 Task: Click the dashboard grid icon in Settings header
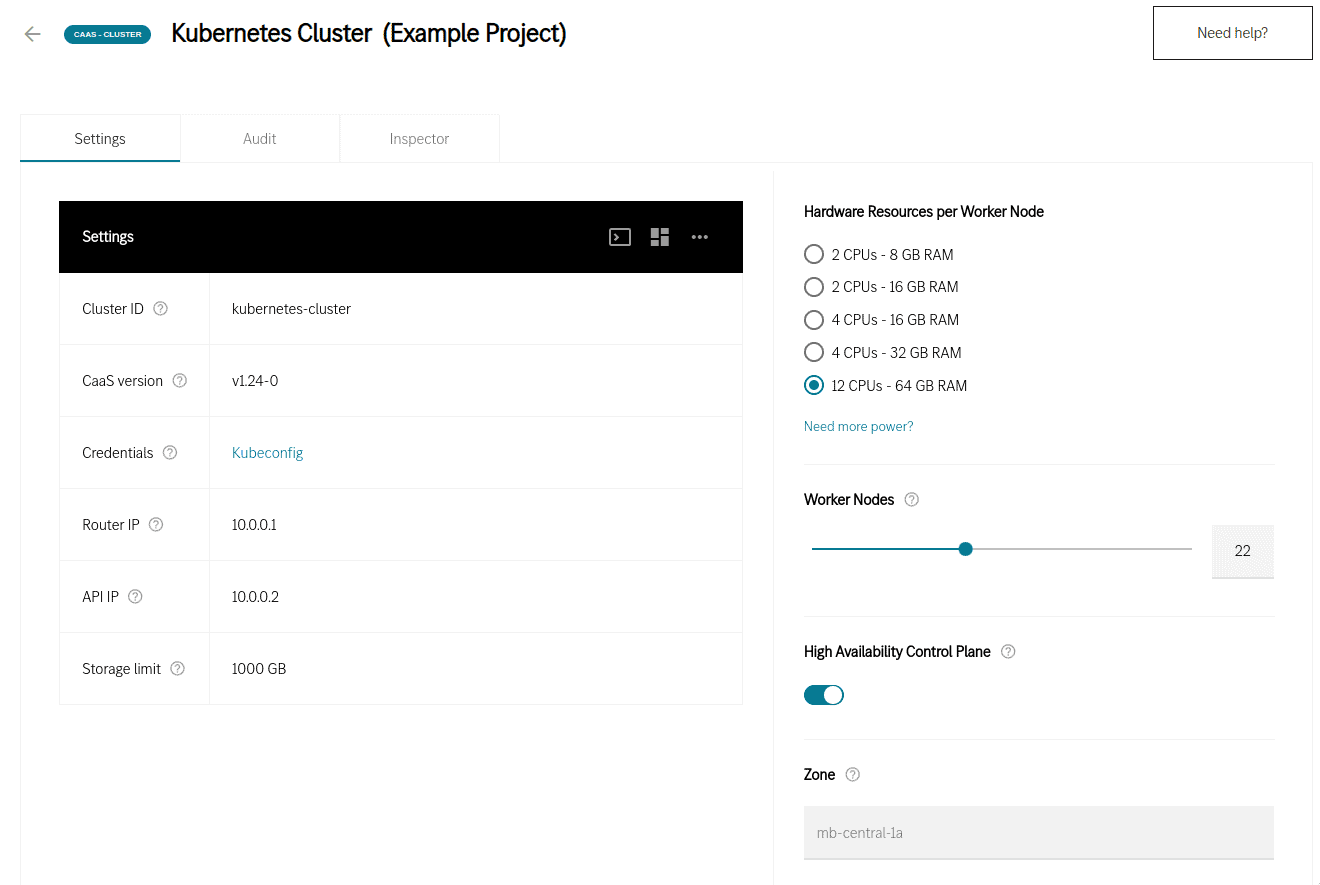coord(659,237)
